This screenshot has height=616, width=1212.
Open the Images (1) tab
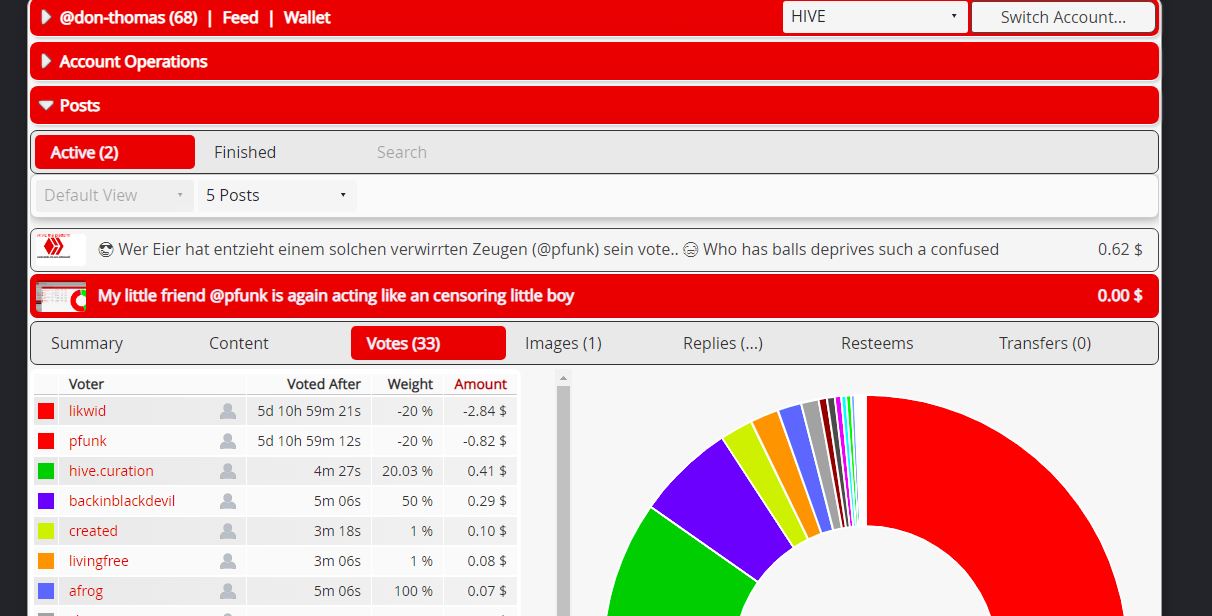pyautogui.click(x=563, y=343)
